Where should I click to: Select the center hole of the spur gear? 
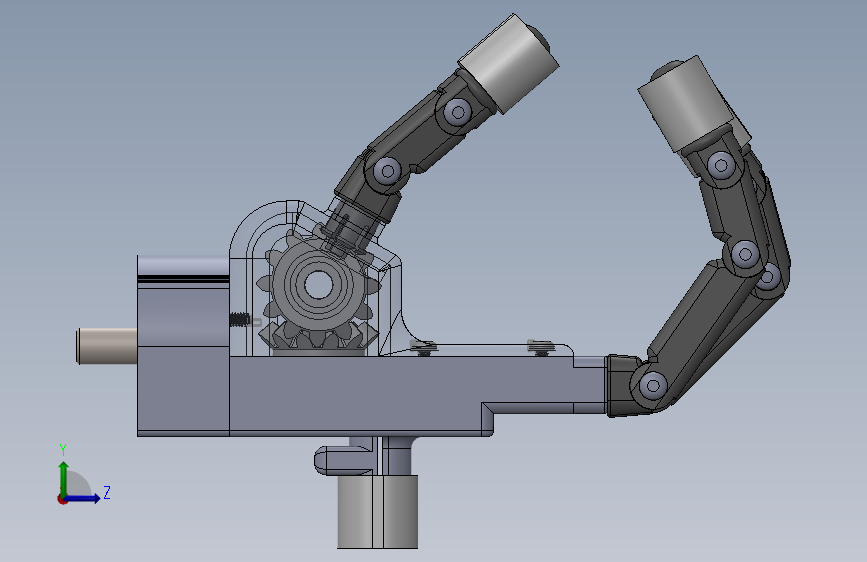click(x=318, y=285)
